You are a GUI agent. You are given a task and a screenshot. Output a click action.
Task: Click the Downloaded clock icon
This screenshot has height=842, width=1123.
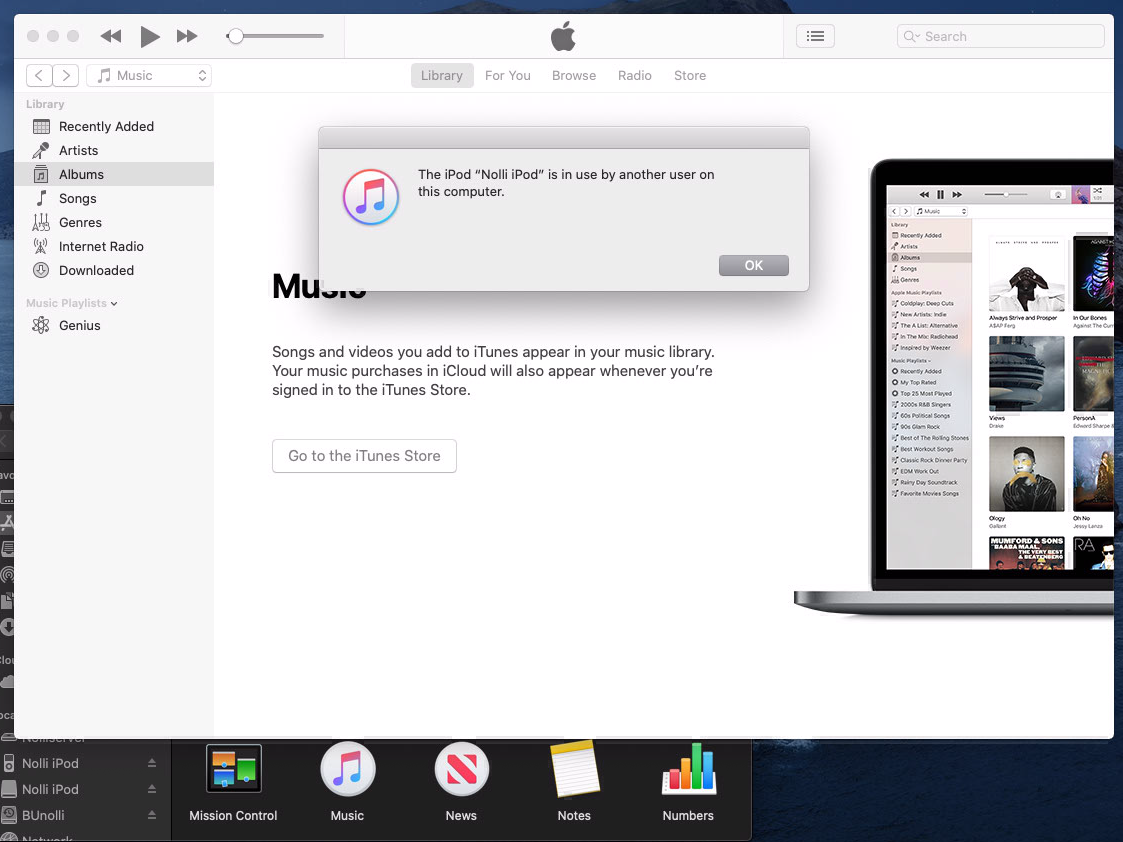click(x=41, y=270)
